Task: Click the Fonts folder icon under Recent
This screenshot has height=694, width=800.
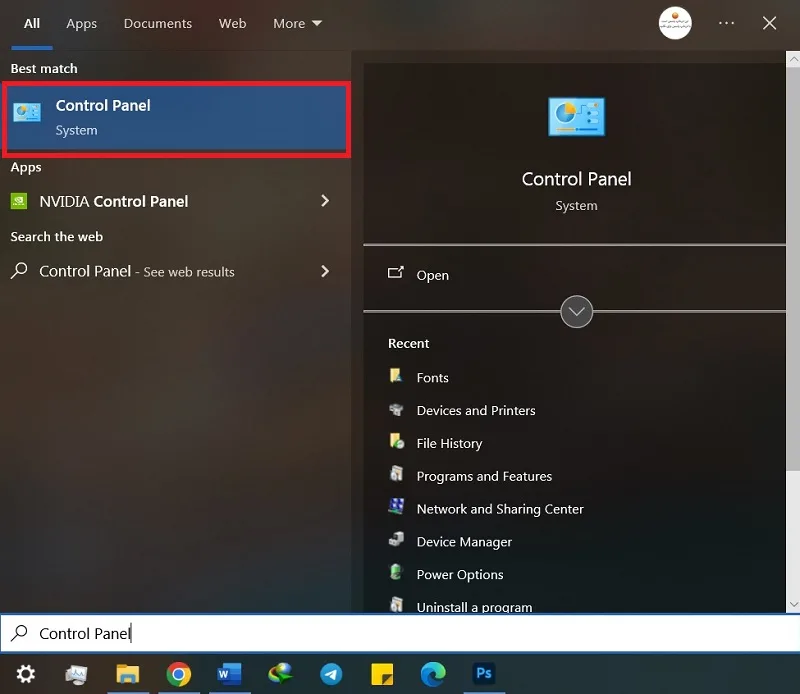Action: pos(396,376)
